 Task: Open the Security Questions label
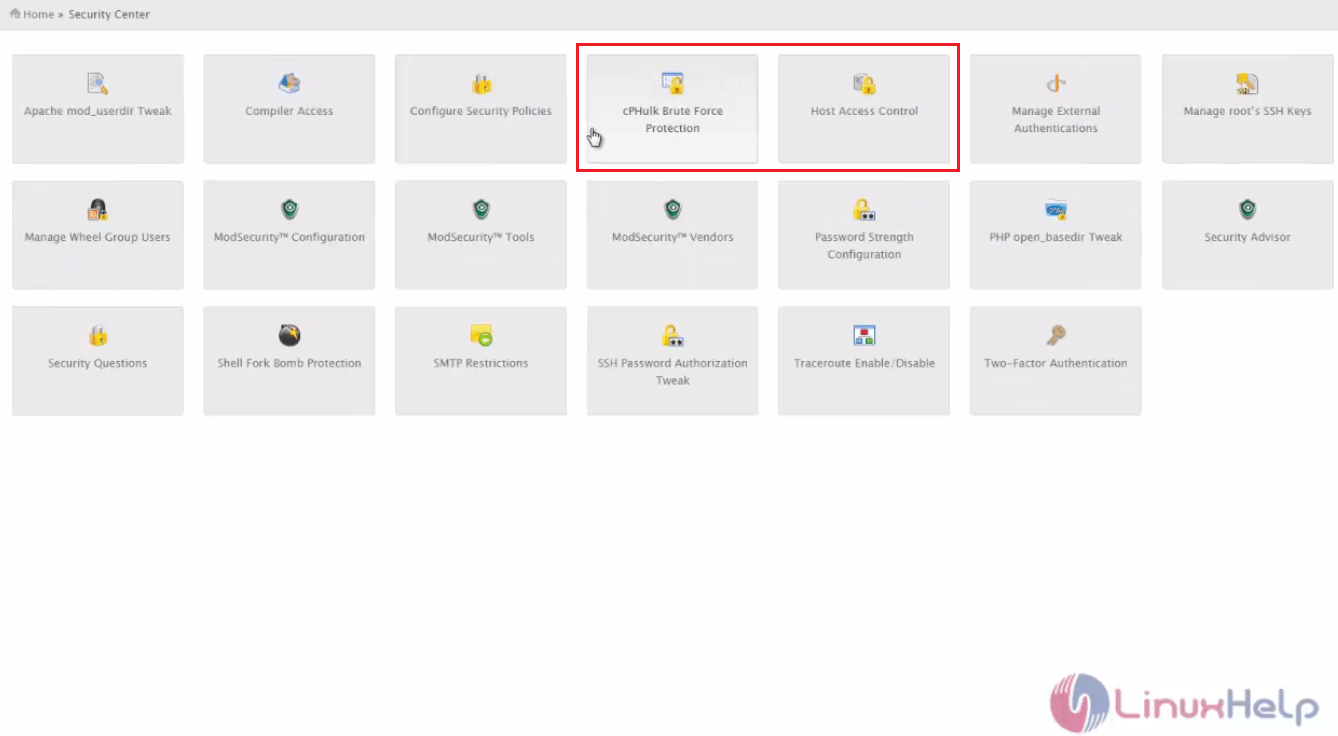coord(98,363)
